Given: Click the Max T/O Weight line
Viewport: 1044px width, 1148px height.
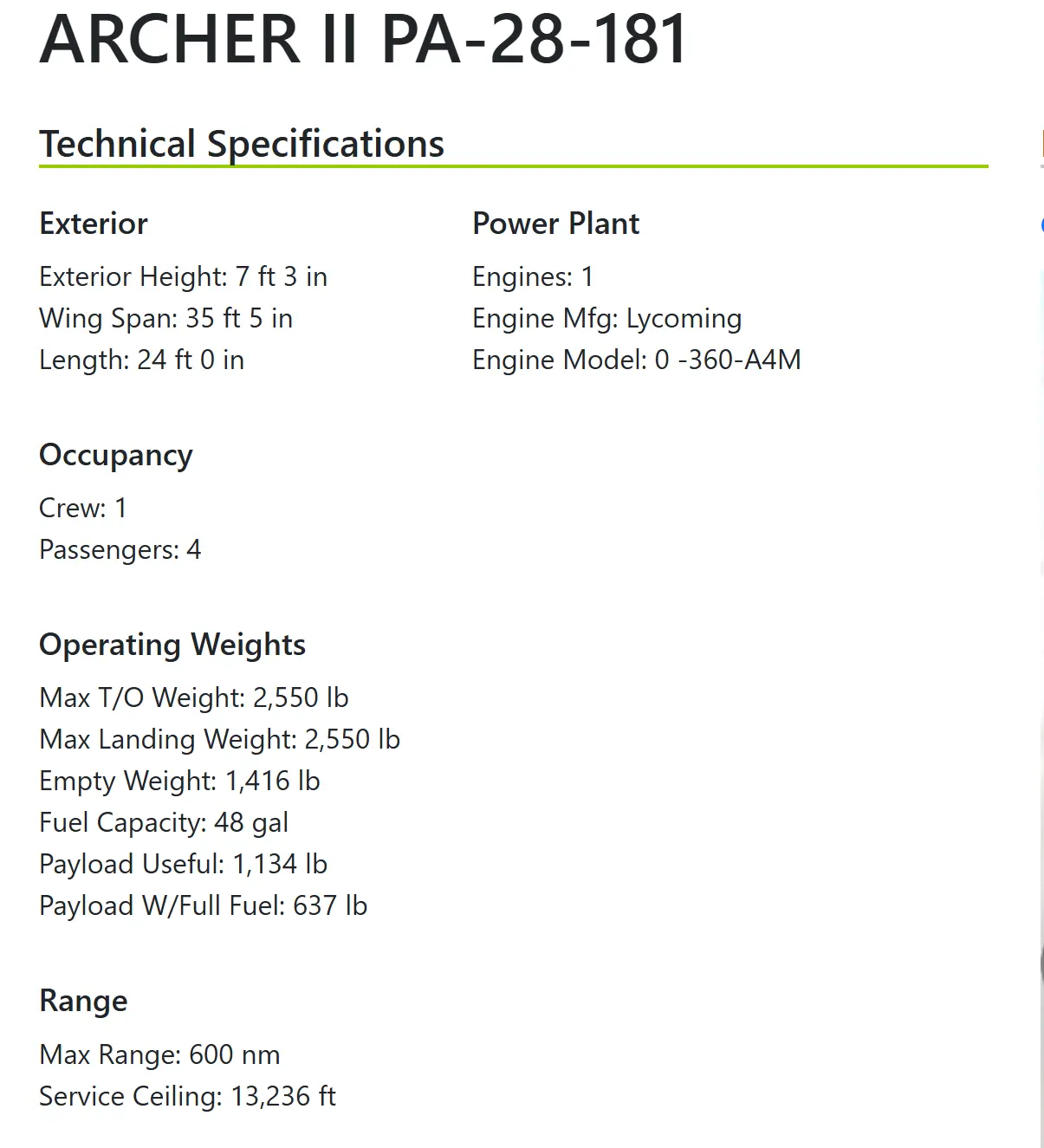Looking at the screenshot, I should (x=193, y=697).
